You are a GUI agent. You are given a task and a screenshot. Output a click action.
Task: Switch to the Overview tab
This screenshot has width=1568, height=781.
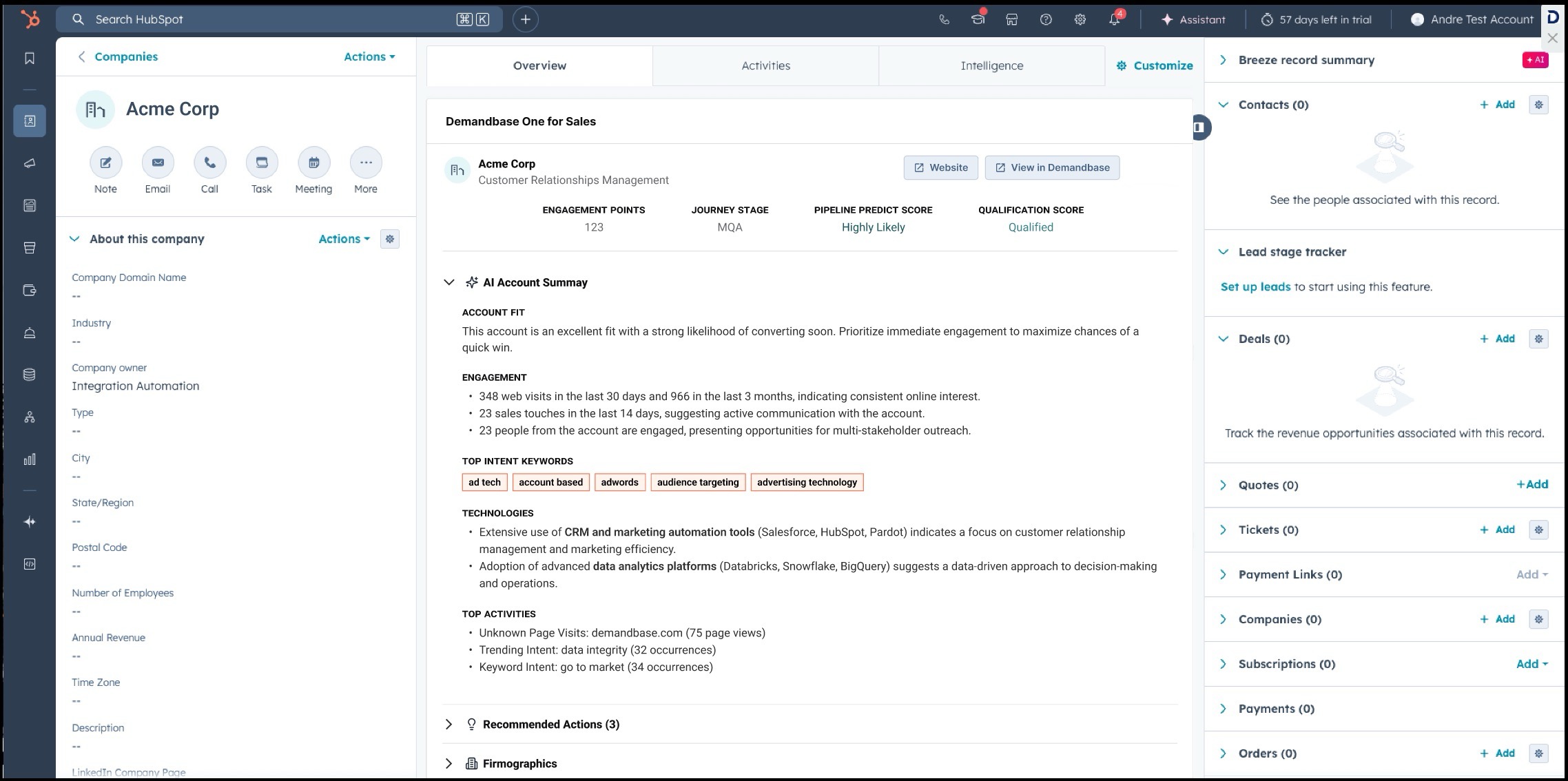(x=539, y=66)
